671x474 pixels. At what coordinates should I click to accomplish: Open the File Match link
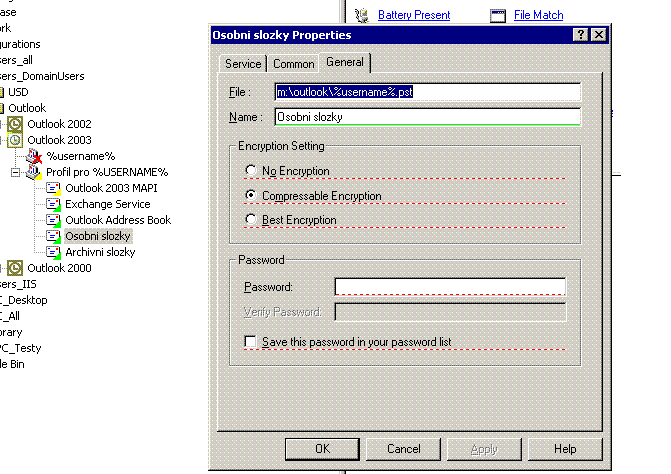(x=538, y=15)
